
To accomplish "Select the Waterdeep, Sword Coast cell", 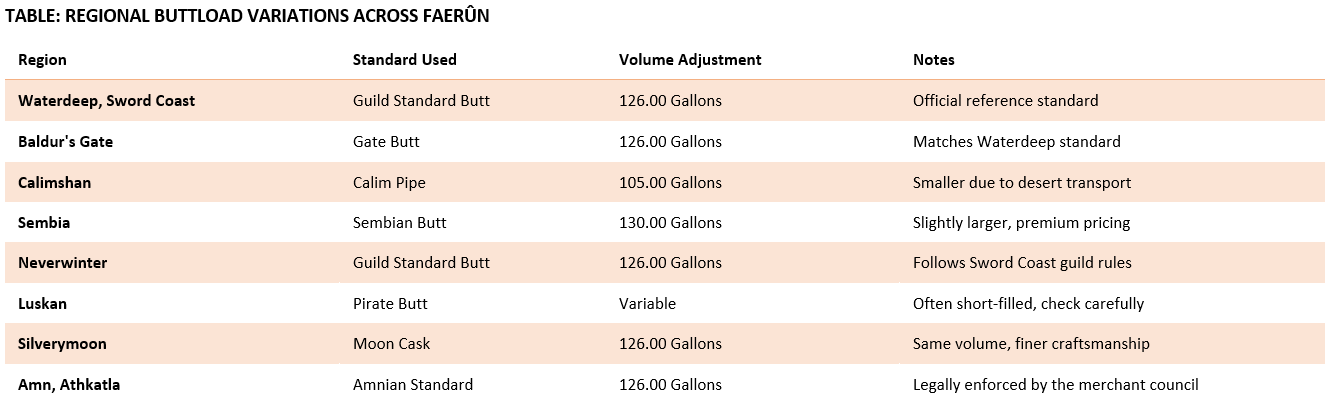I will click(106, 101).
